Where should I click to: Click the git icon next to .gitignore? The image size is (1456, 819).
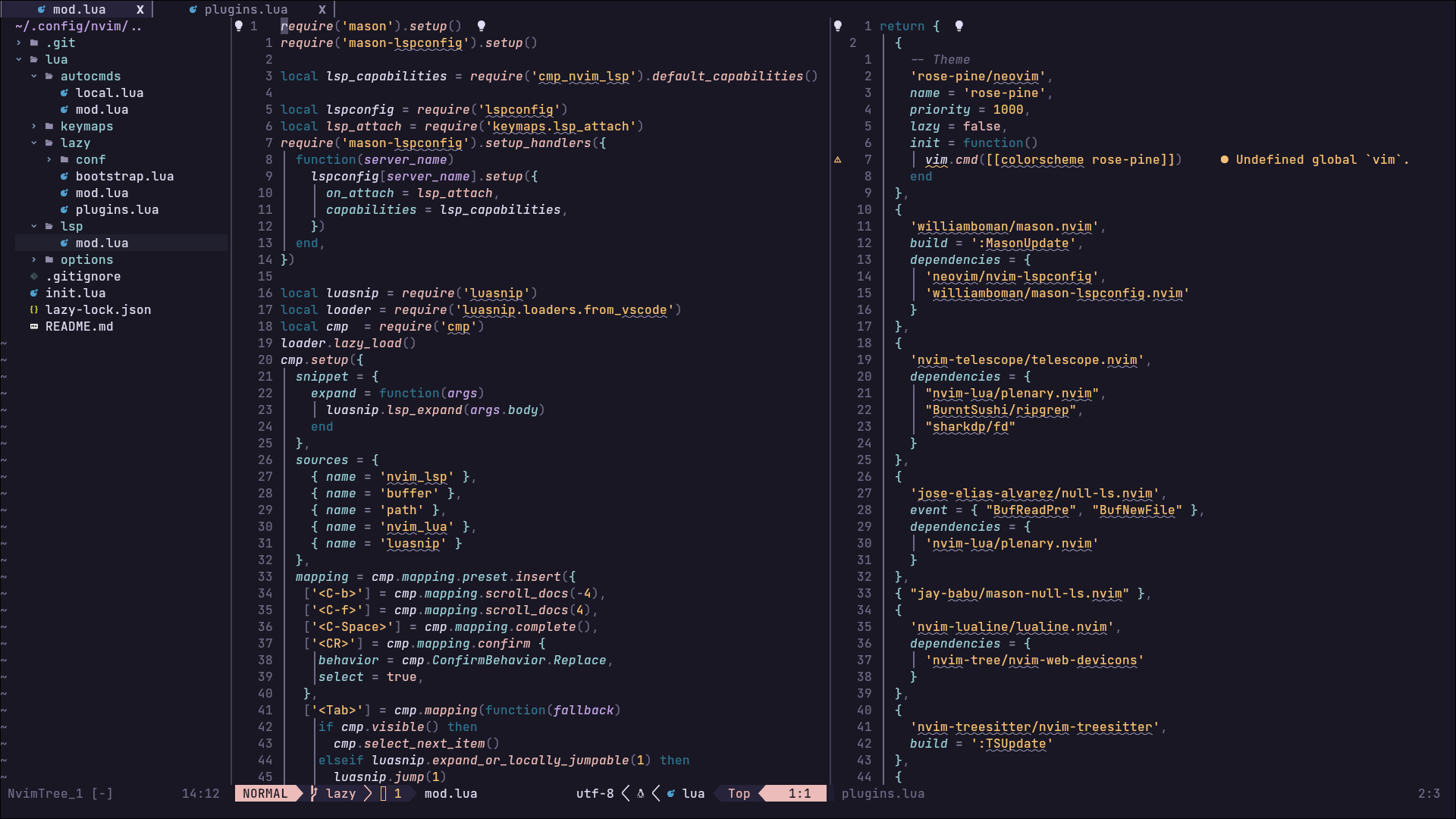pos(34,277)
